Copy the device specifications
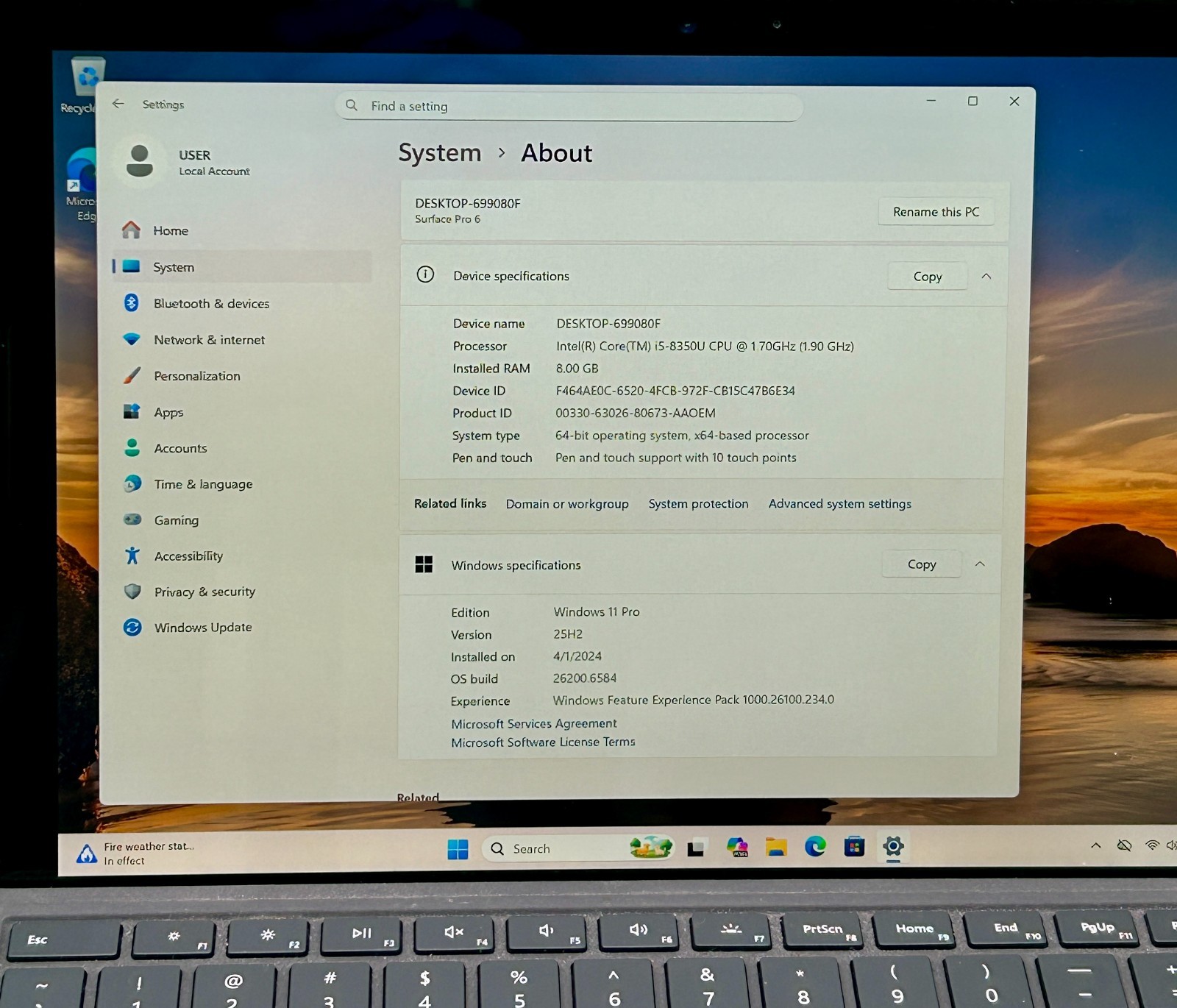The height and width of the screenshot is (1008, 1177). pos(927,277)
